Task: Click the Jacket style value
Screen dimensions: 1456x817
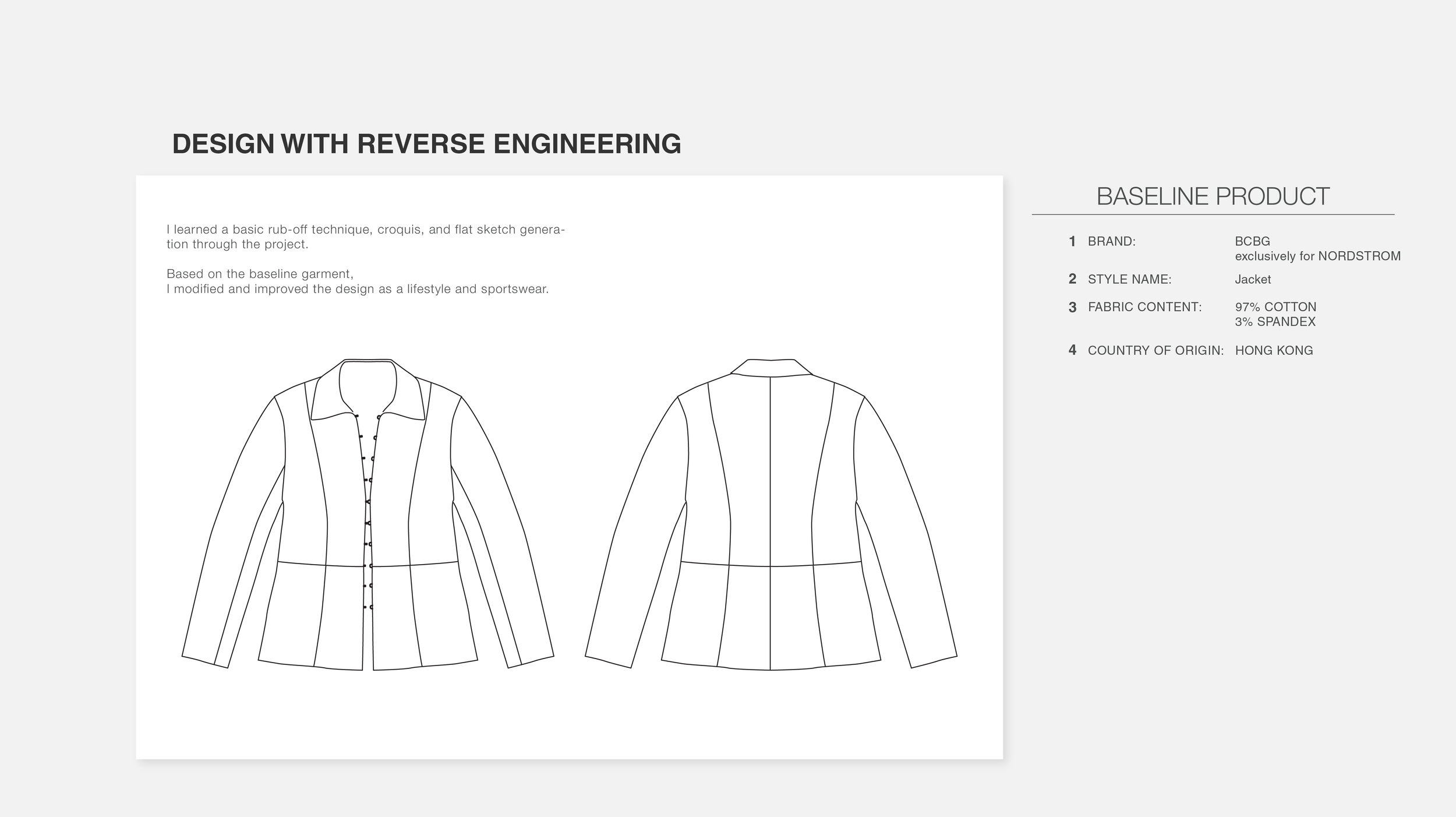Action: [x=1253, y=279]
